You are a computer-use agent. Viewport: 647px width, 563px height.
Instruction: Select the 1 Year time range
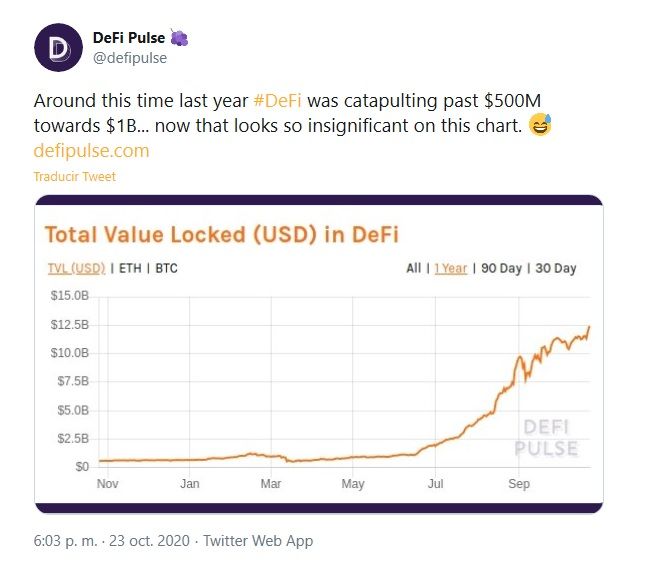coord(450,268)
